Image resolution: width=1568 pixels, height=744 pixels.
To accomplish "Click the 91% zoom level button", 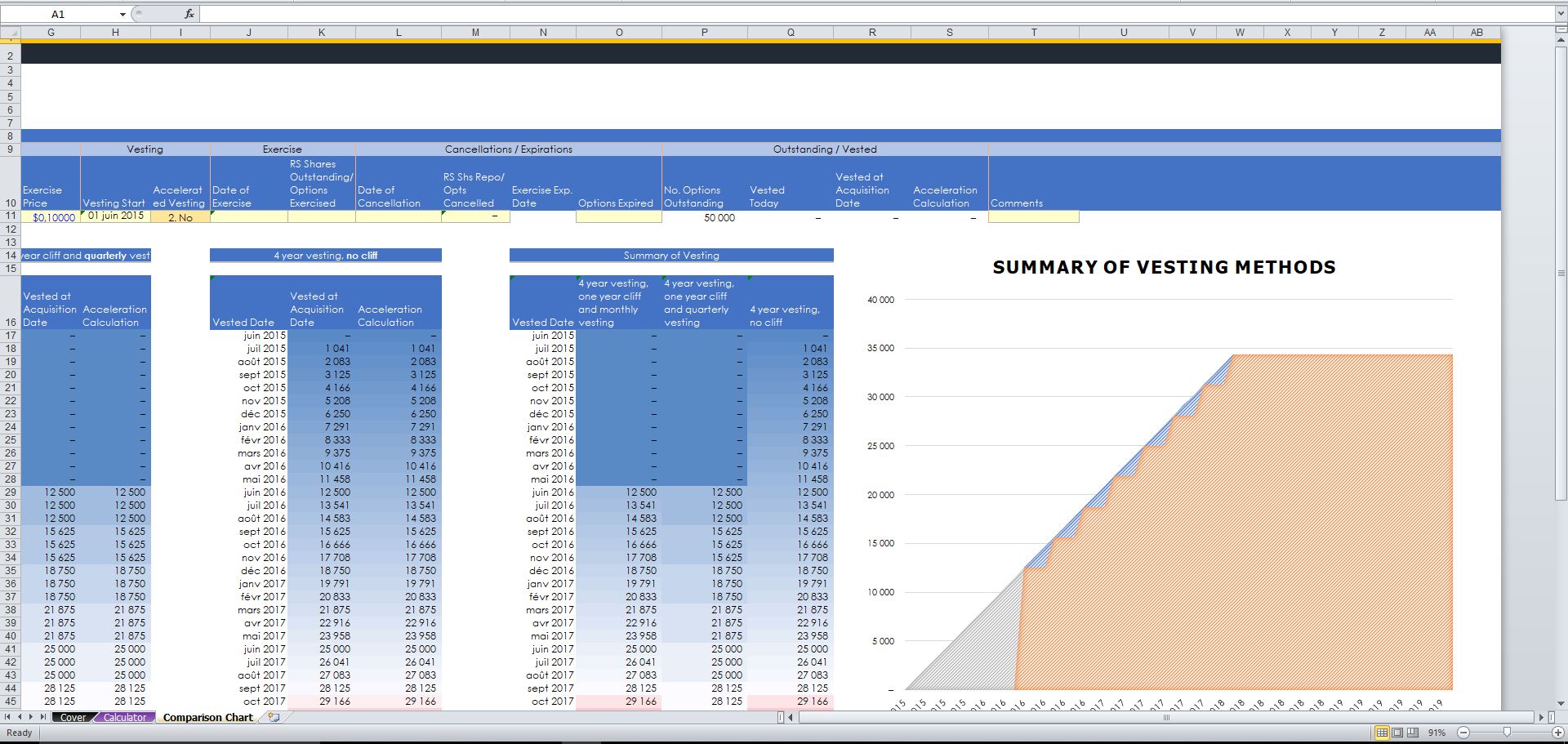I will pyautogui.click(x=1437, y=733).
